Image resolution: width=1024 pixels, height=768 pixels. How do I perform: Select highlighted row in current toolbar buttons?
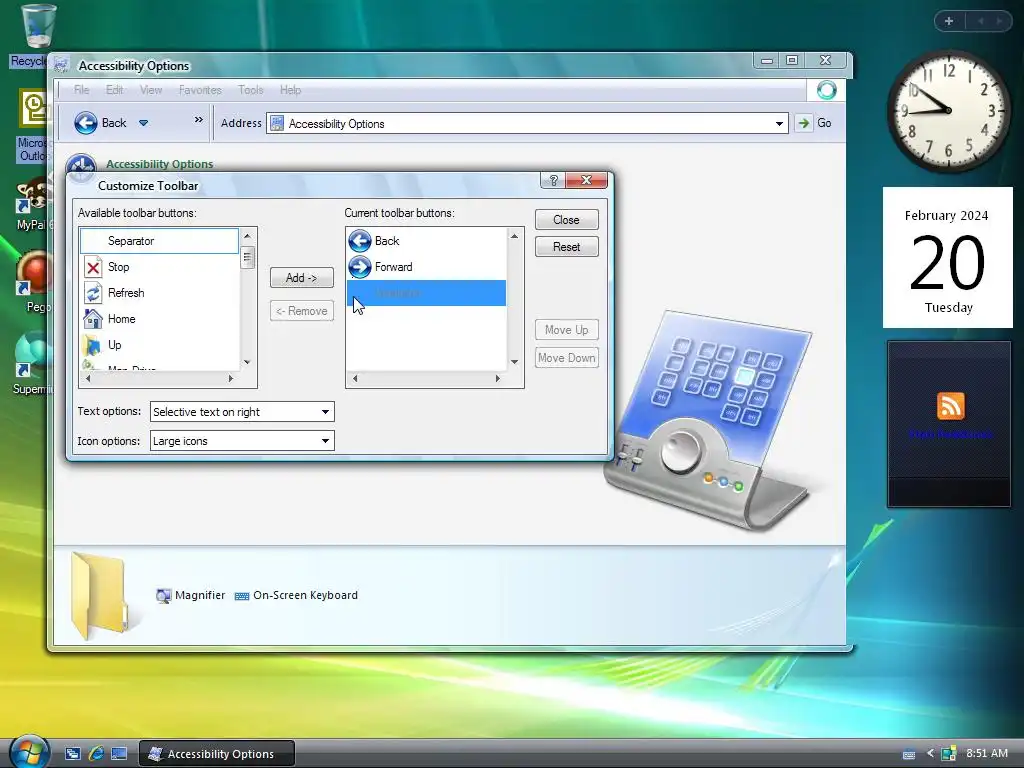426,293
